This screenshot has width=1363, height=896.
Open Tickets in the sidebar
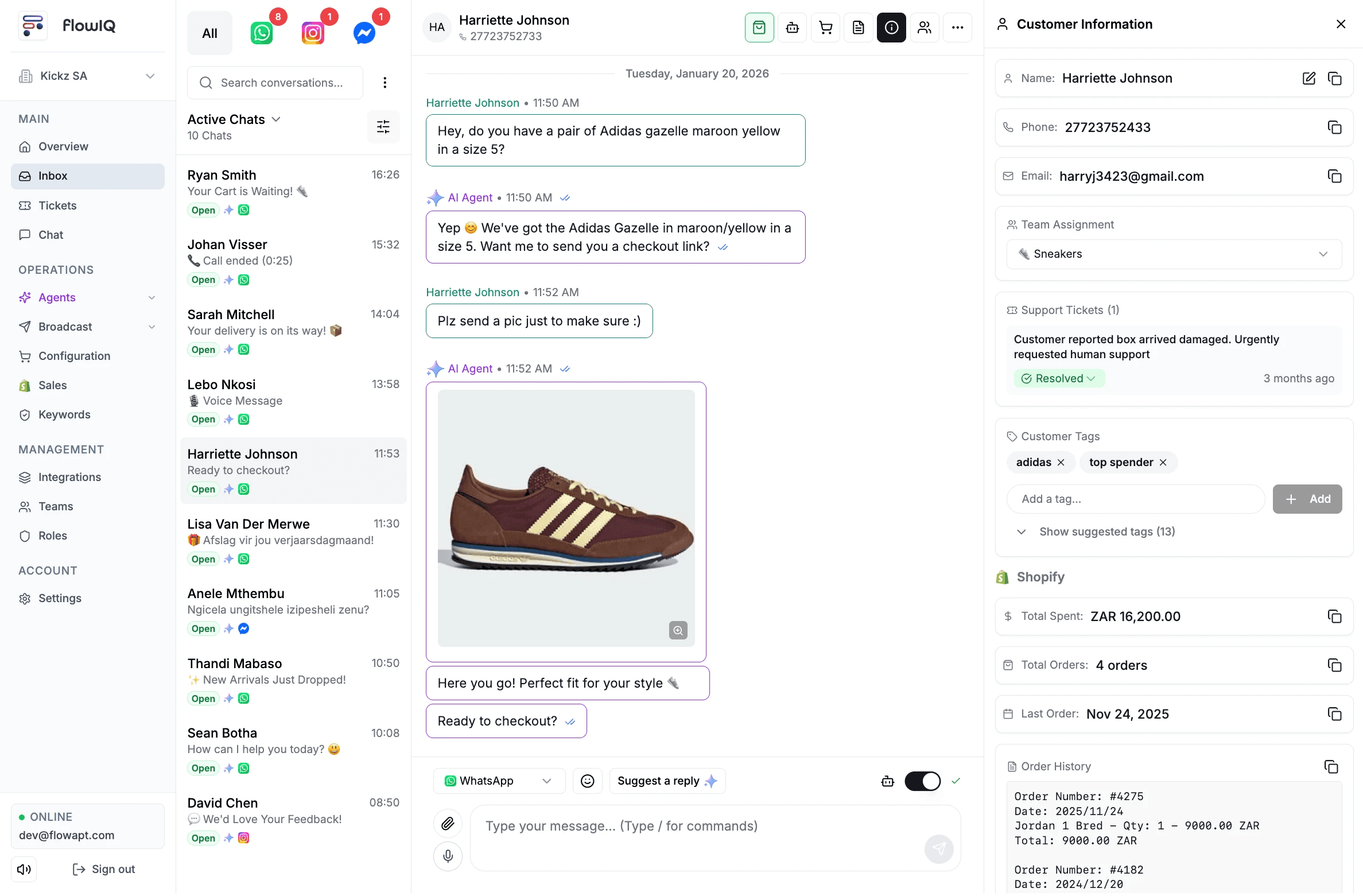pos(57,205)
